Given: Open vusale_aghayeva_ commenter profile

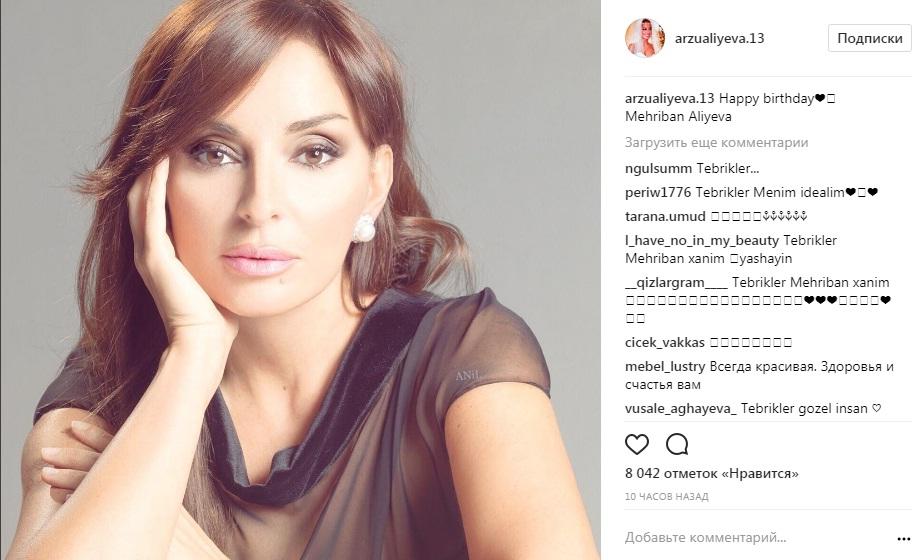Looking at the screenshot, I should tap(681, 409).
